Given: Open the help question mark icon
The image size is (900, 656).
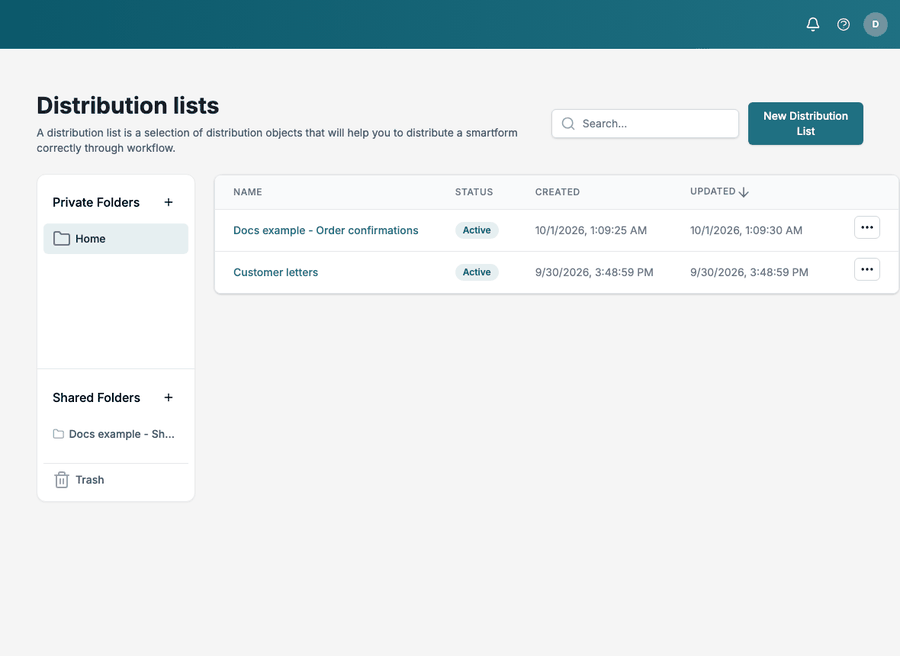Looking at the screenshot, I should tap(843, 24).
